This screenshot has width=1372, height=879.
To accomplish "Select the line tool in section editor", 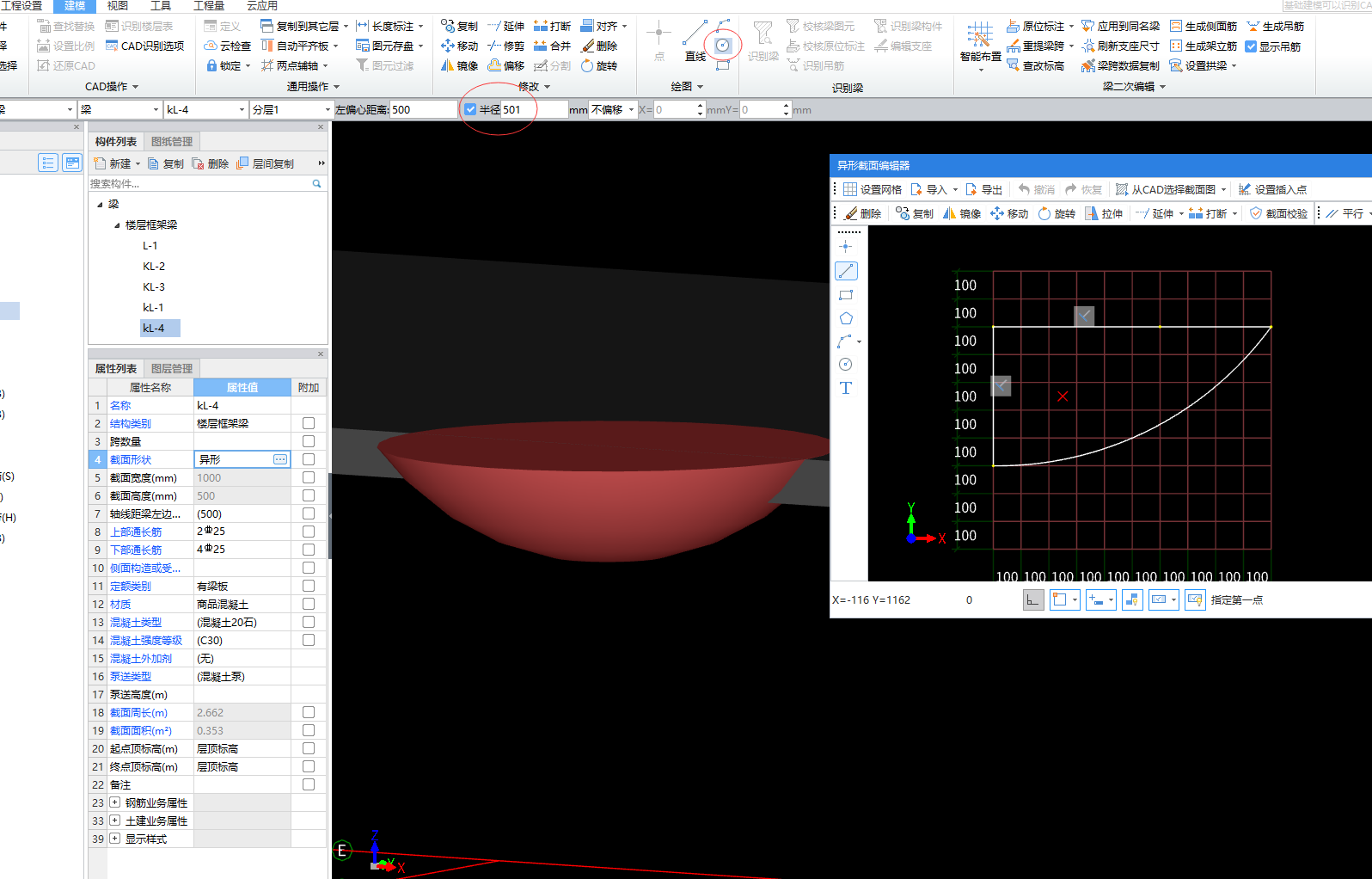I will [x=846, y=271].
